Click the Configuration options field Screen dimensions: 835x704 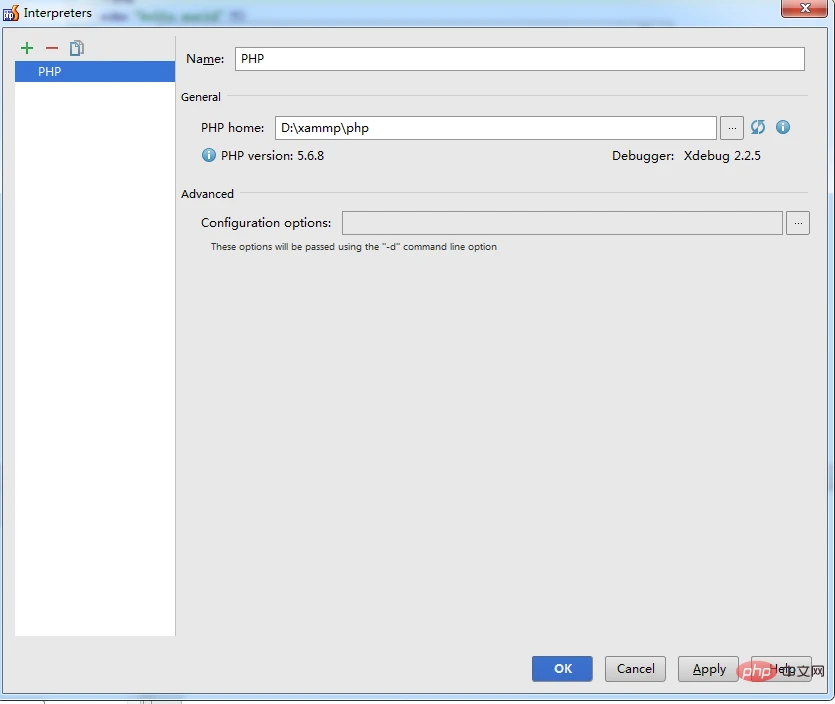(x=561, y=223)
